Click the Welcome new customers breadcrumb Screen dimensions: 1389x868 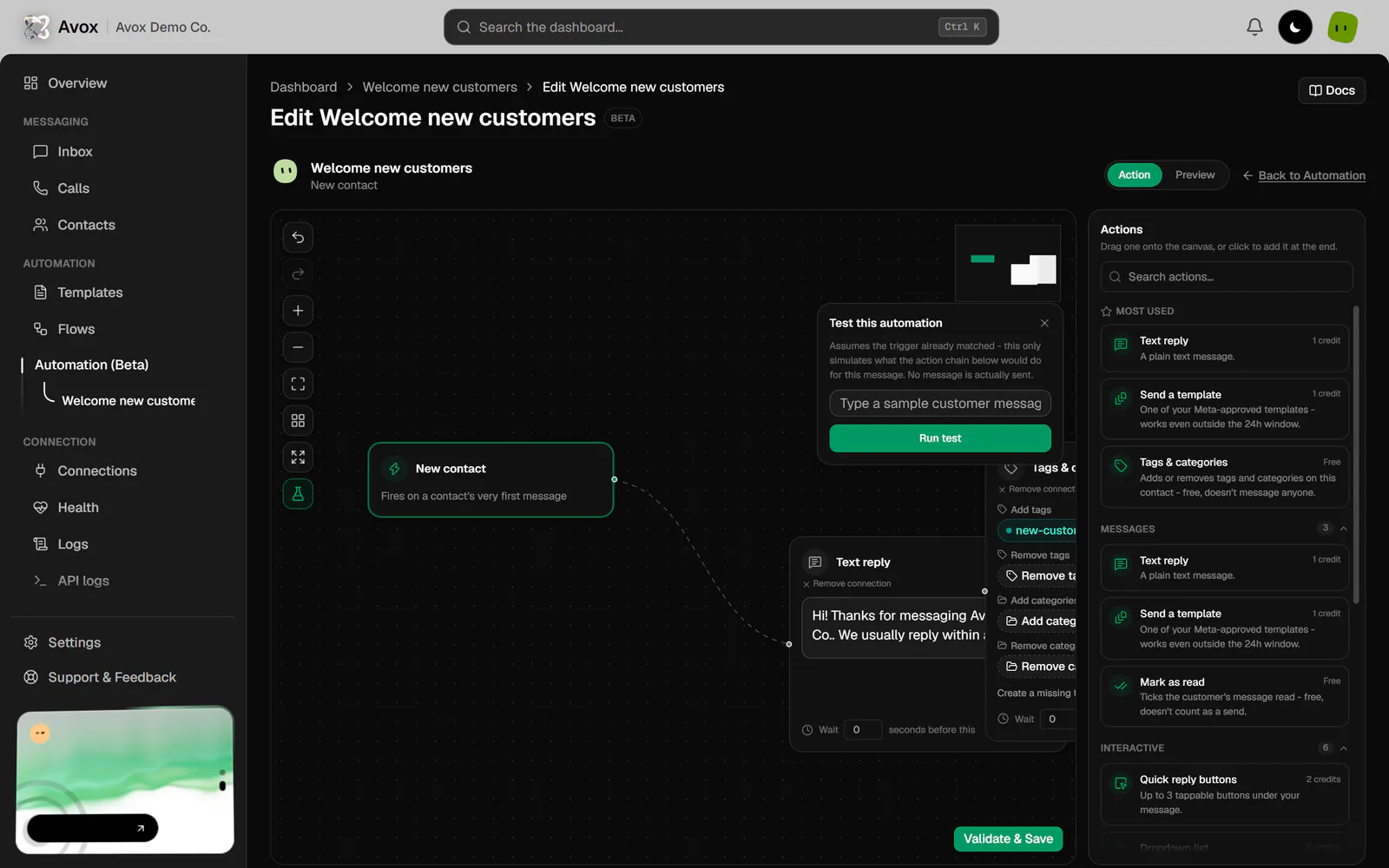pos(439,87)
